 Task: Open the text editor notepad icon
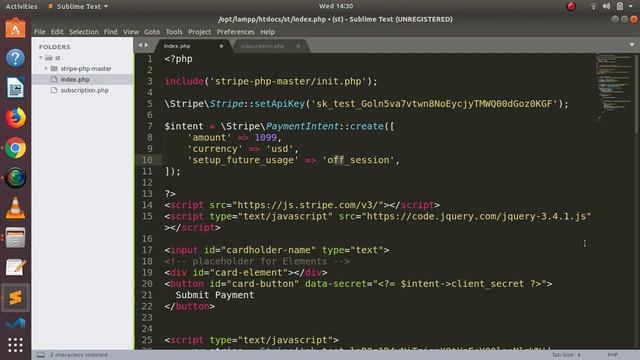click(15, 267)
